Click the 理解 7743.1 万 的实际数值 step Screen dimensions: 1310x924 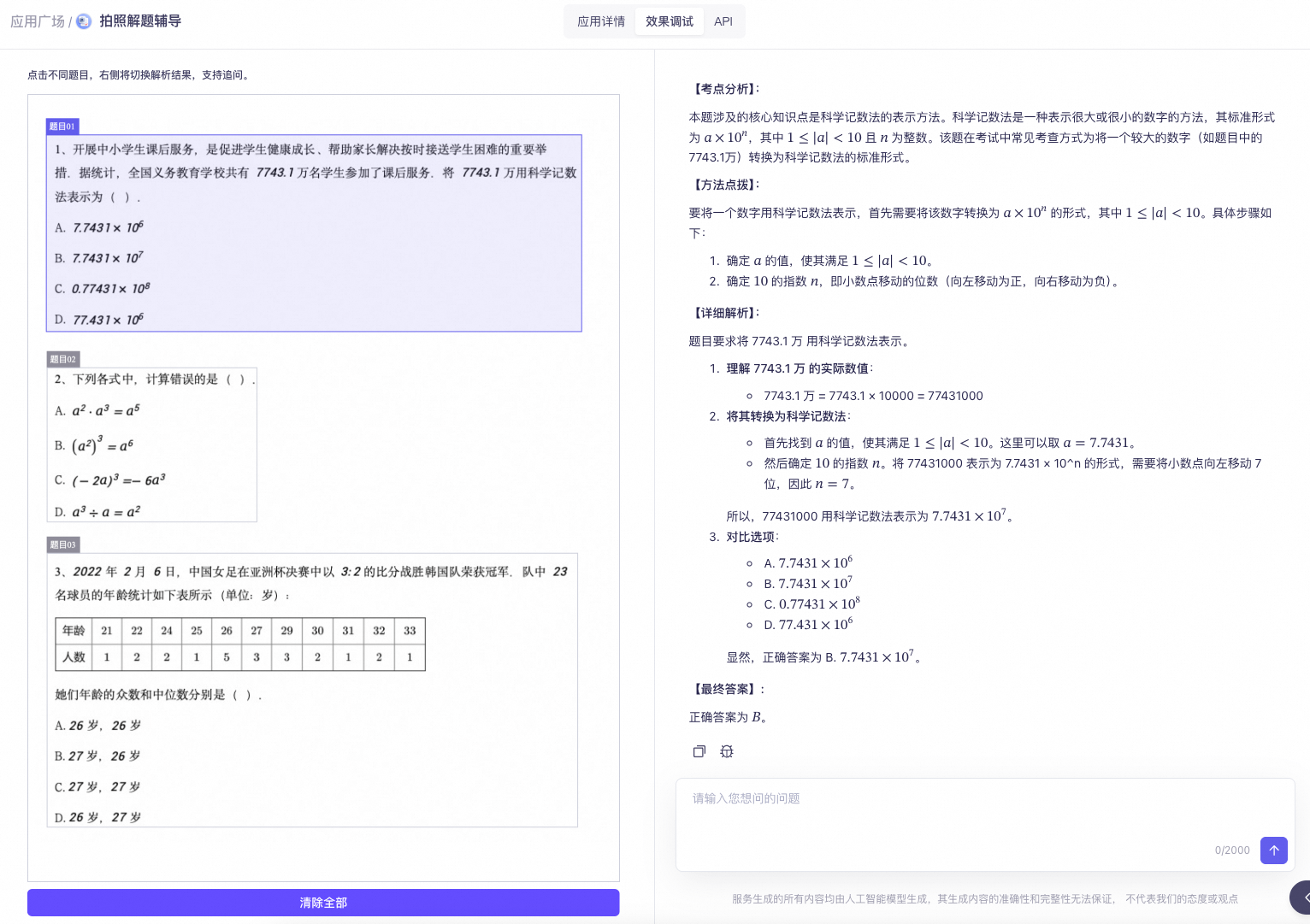click(800, 368)
